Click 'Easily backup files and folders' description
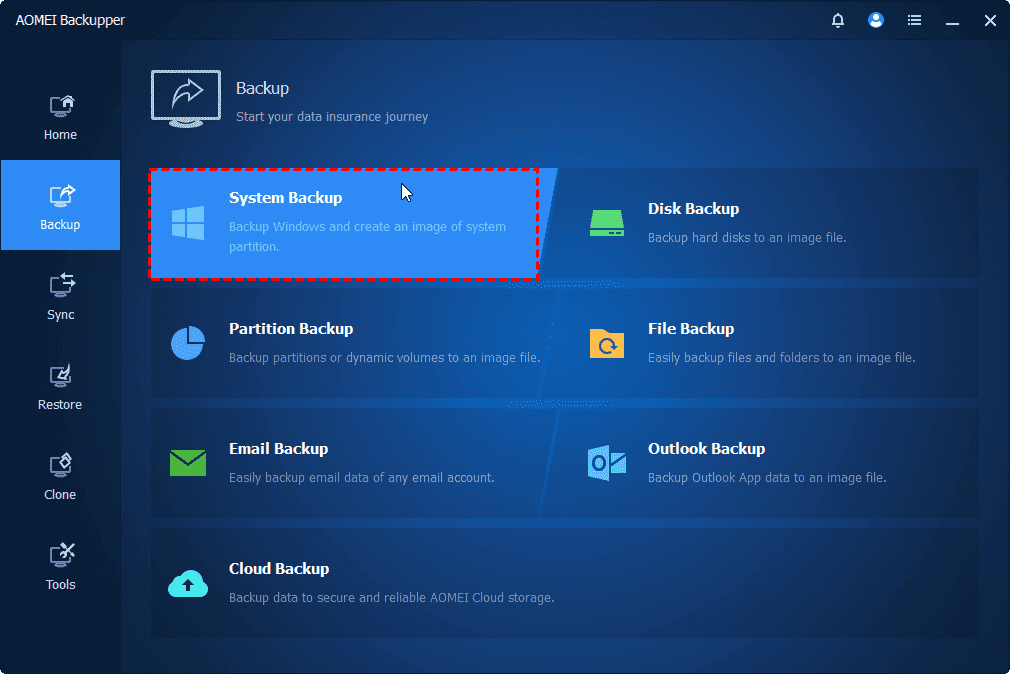The image size is (1010, 674). coord(781,358)
